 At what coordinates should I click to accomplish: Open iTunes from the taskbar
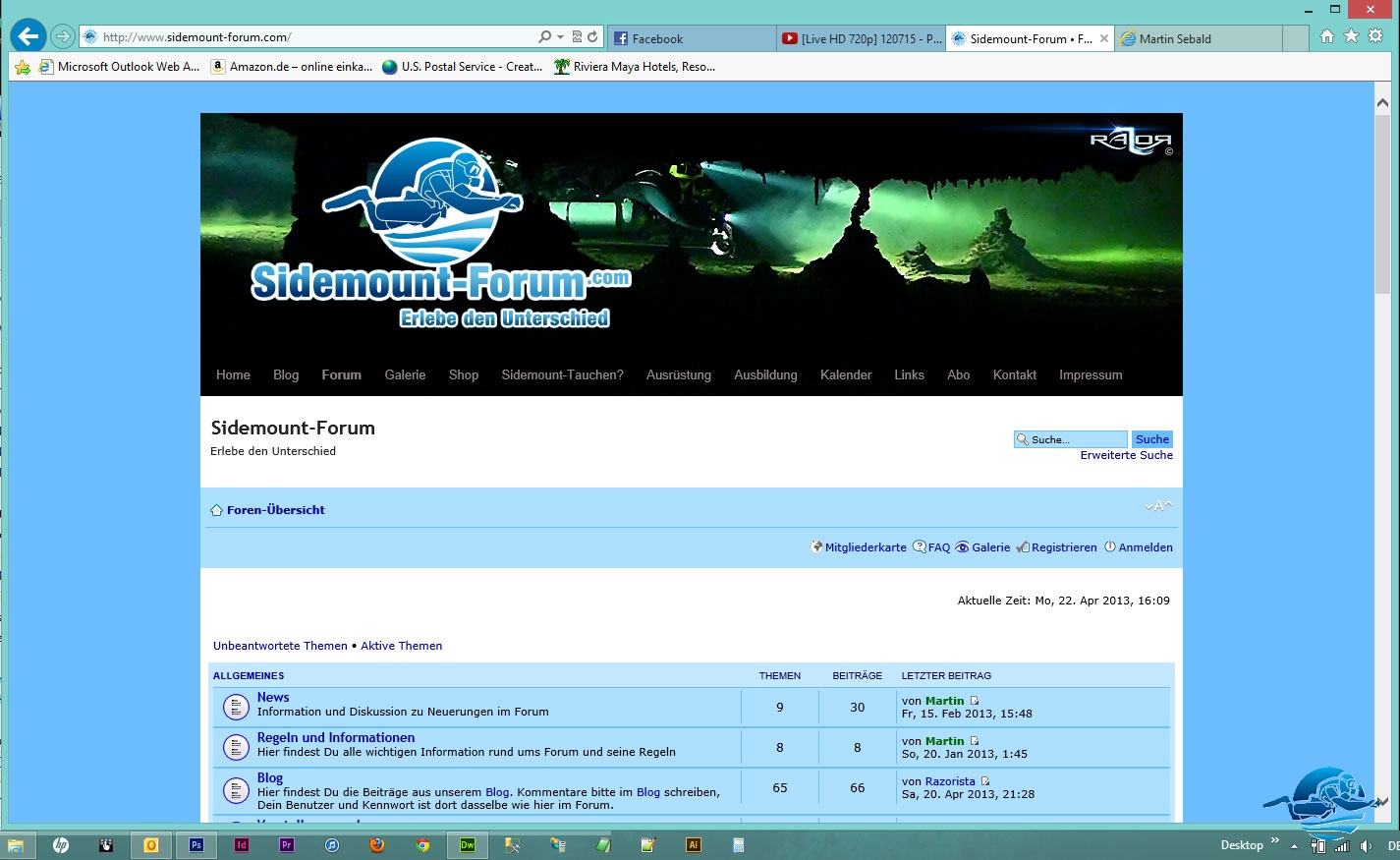[332, 845]
